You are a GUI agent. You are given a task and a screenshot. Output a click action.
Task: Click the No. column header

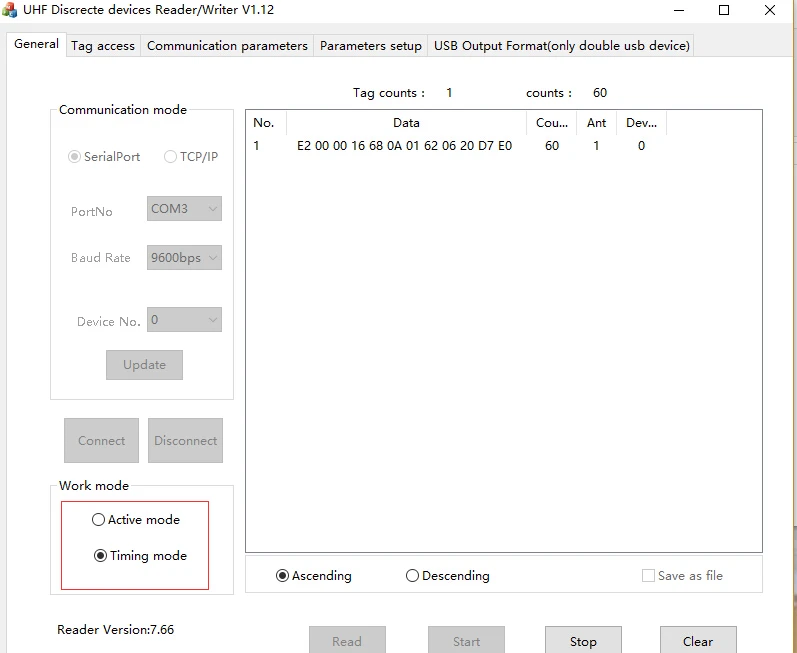tap(266, 122)
